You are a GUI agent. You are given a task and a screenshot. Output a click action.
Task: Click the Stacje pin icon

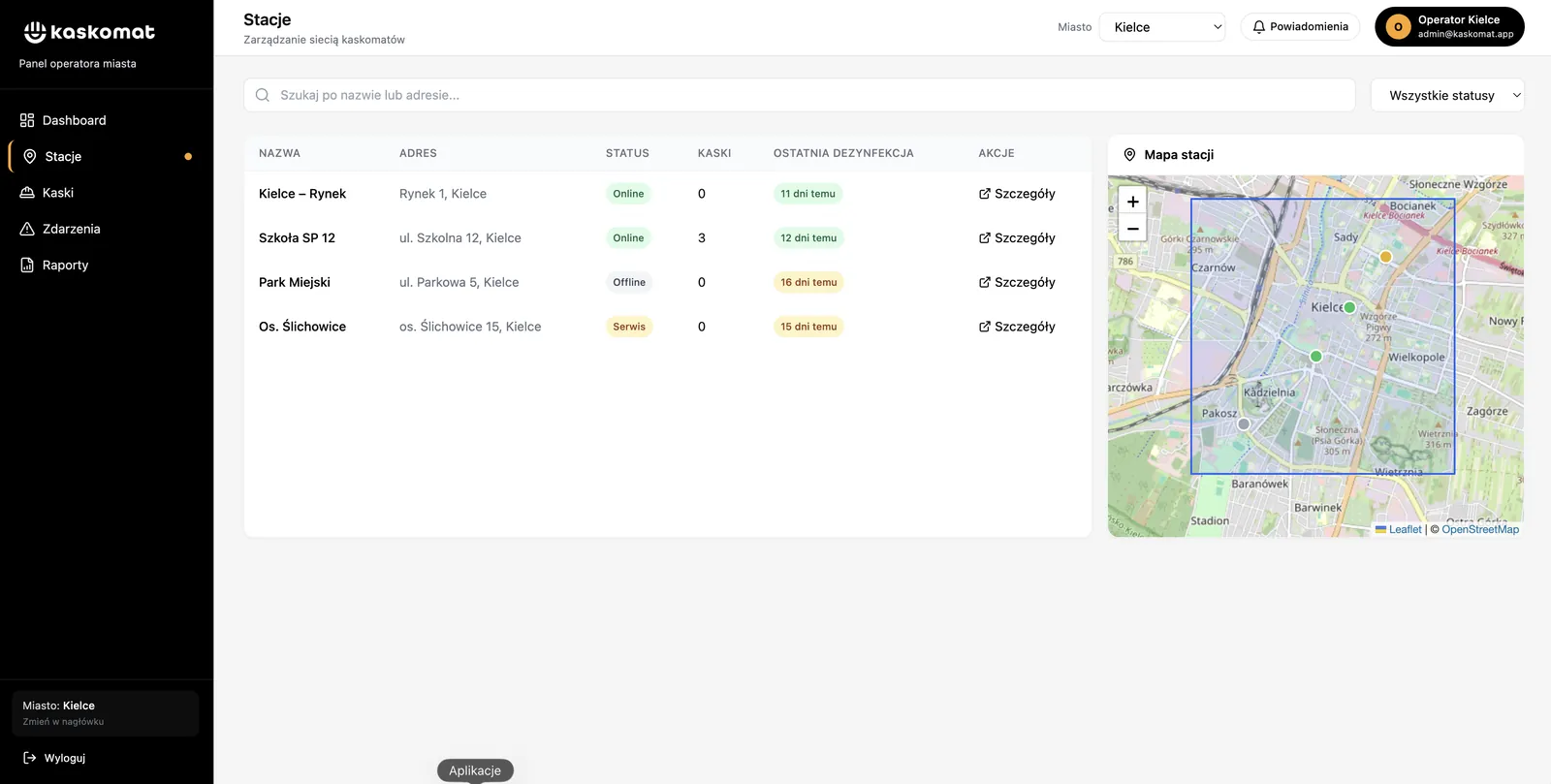(x=30, y=156)
